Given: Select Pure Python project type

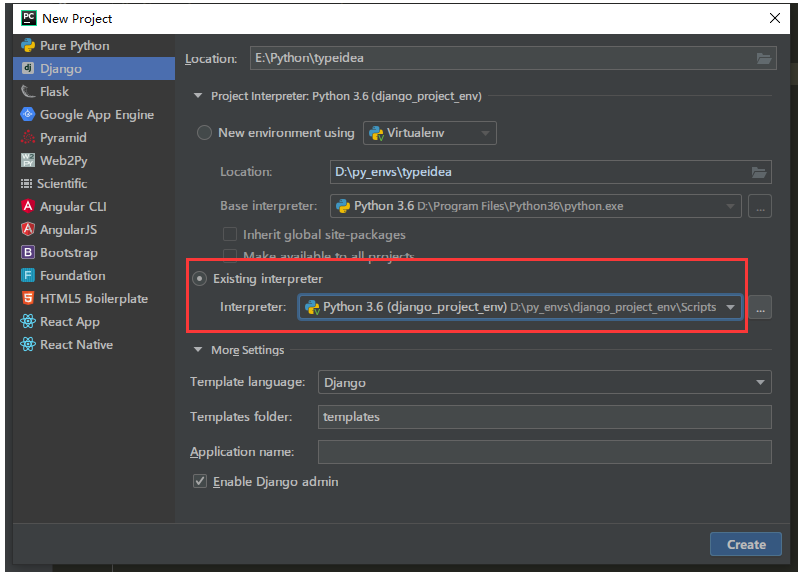Looking at the screenshot, I should point(94,45).
